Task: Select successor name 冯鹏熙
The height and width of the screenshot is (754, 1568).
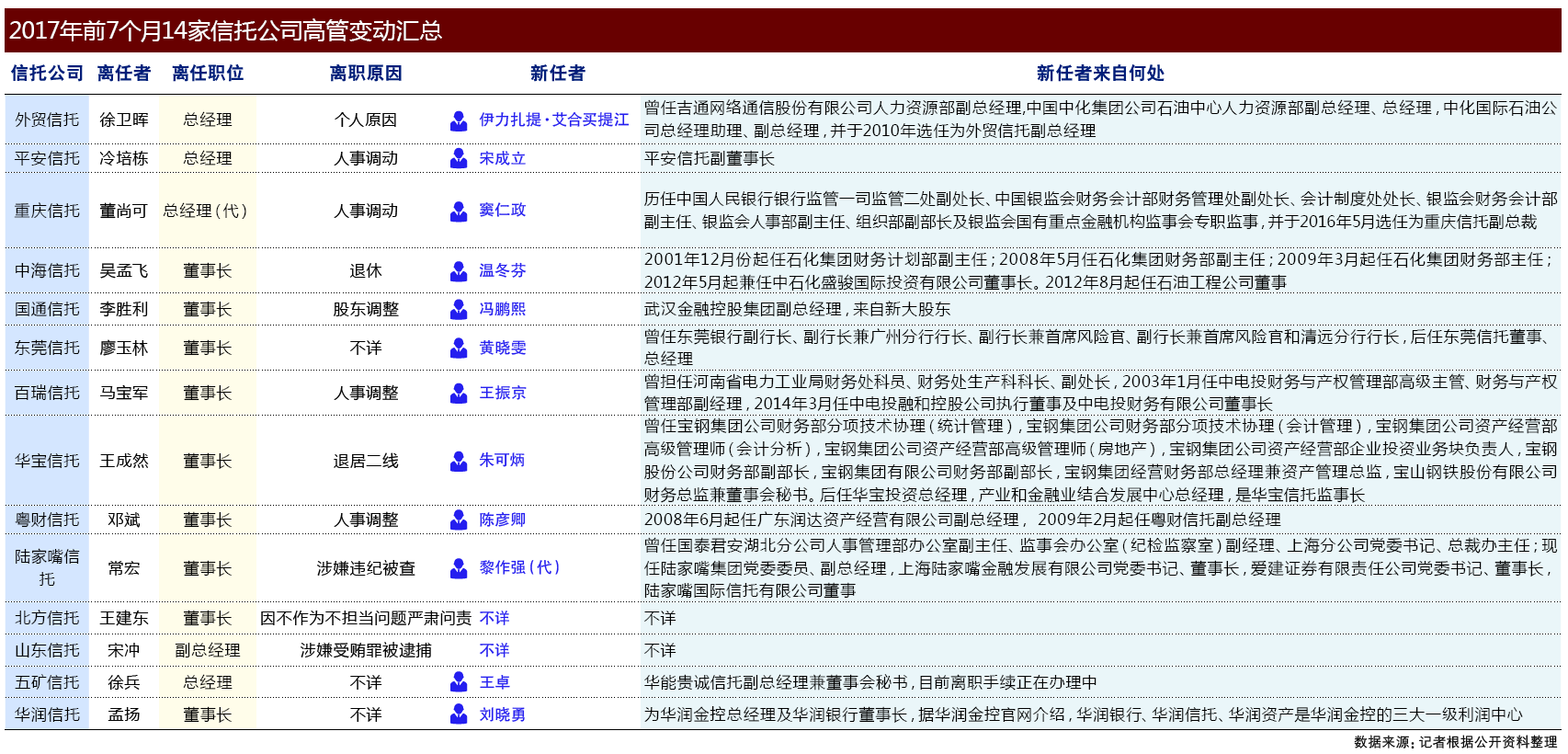Action: [x=503, y=309]
